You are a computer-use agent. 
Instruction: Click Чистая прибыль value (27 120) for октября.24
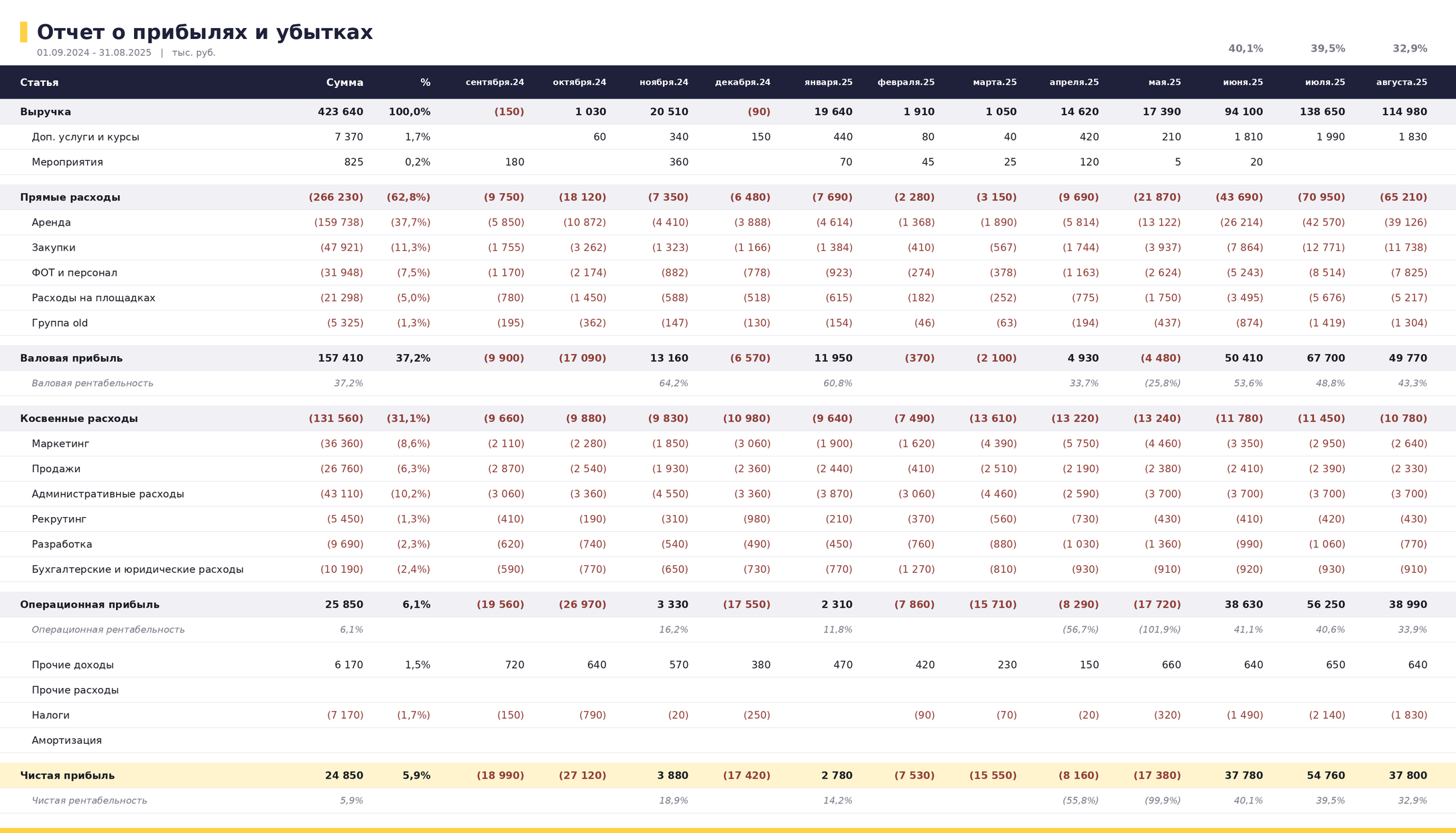click(x=583, y=775)
